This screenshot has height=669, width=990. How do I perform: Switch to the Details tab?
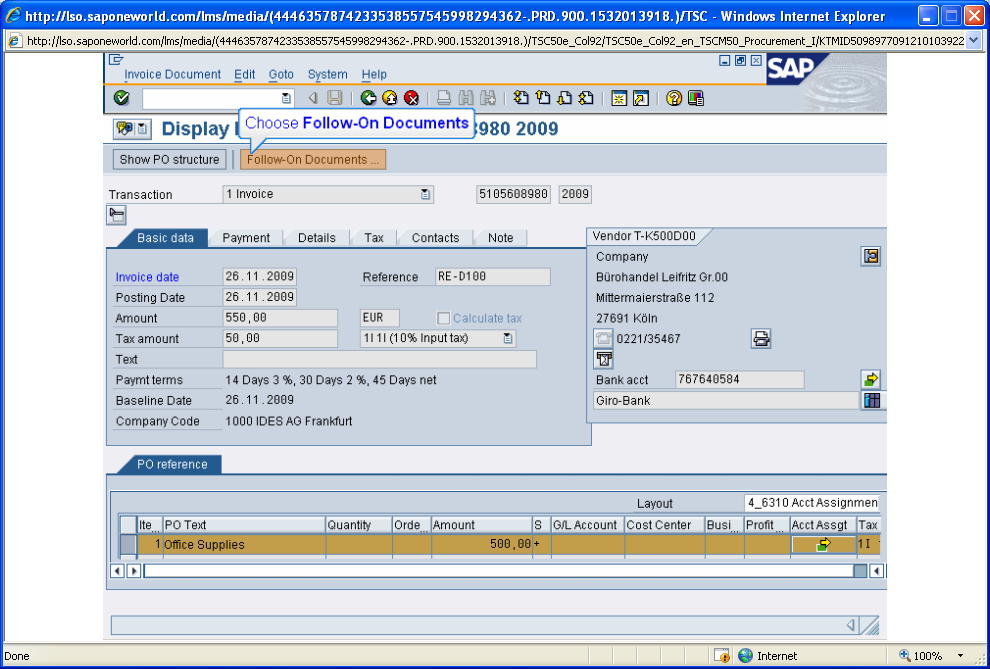click(x=316, y=237)
